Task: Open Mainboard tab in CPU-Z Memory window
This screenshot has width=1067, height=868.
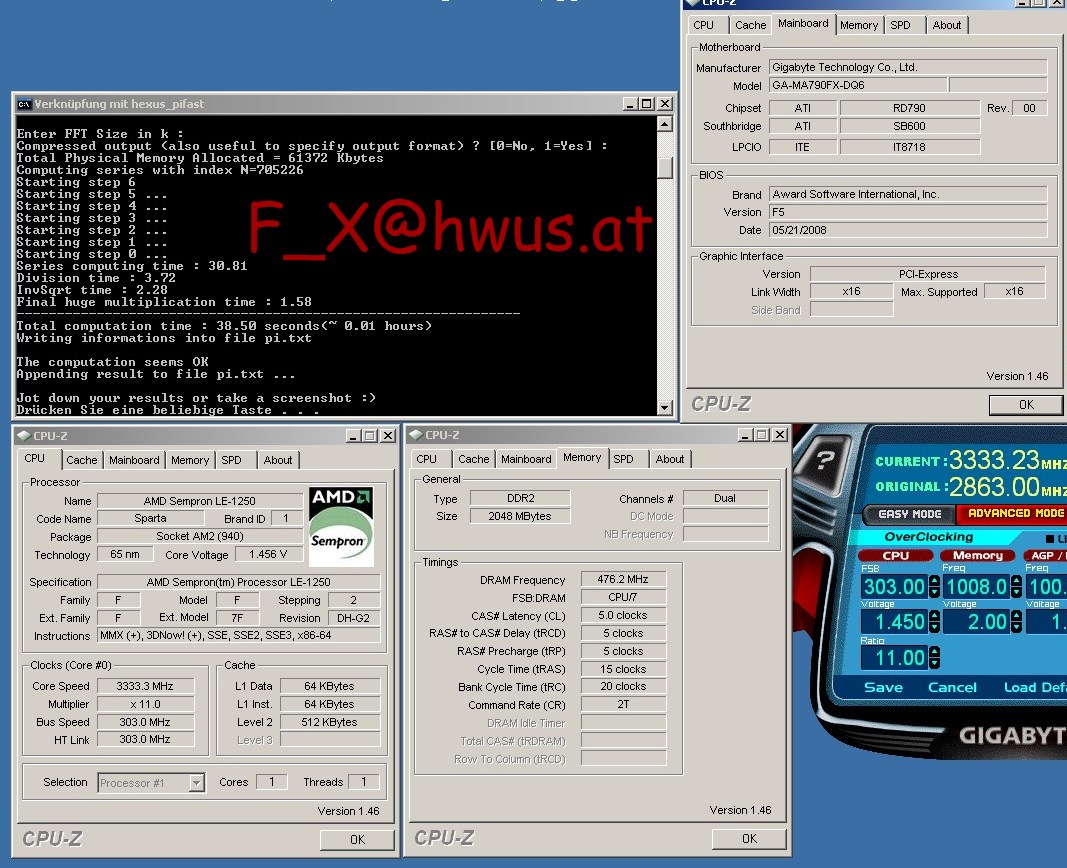Action: [x=526, y=459]
